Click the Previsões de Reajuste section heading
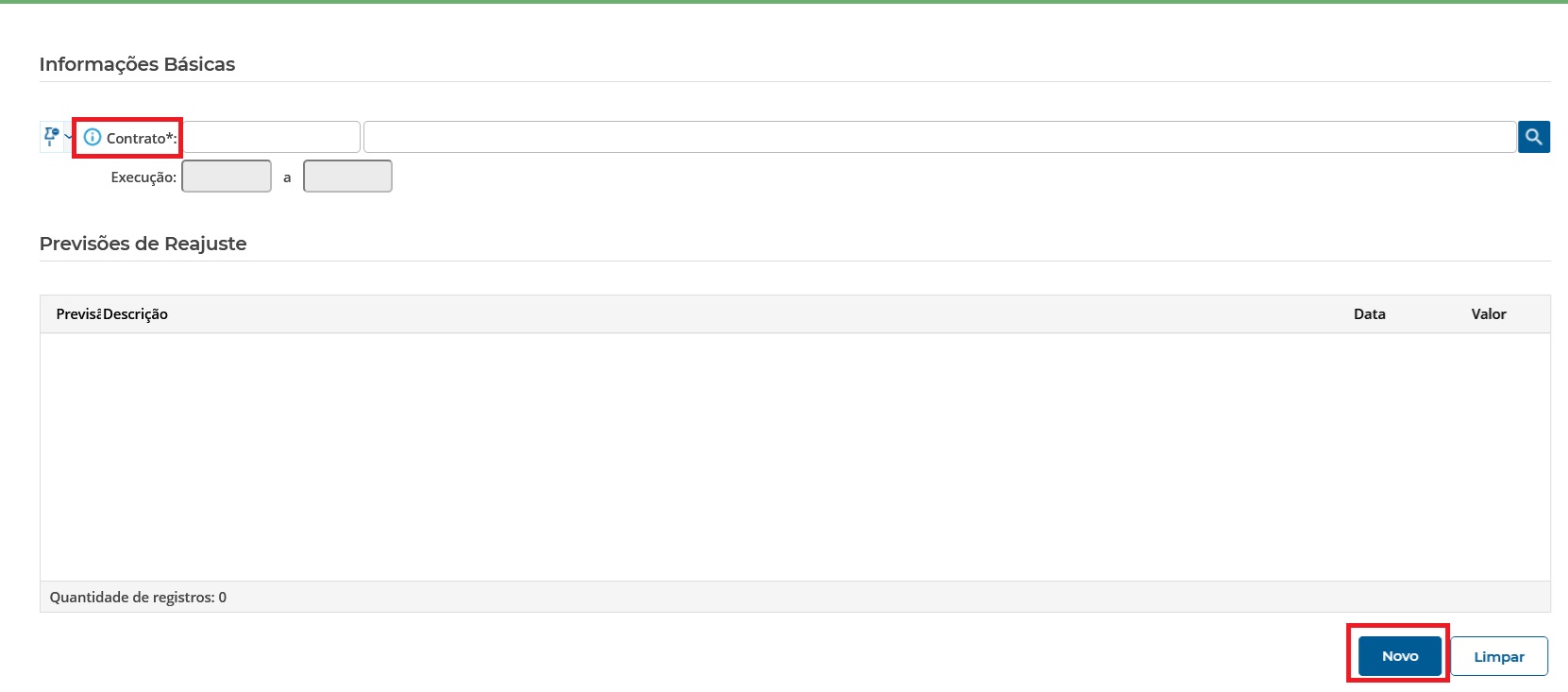The width and height of the screenshot is (1568, 692). (143, 244)
